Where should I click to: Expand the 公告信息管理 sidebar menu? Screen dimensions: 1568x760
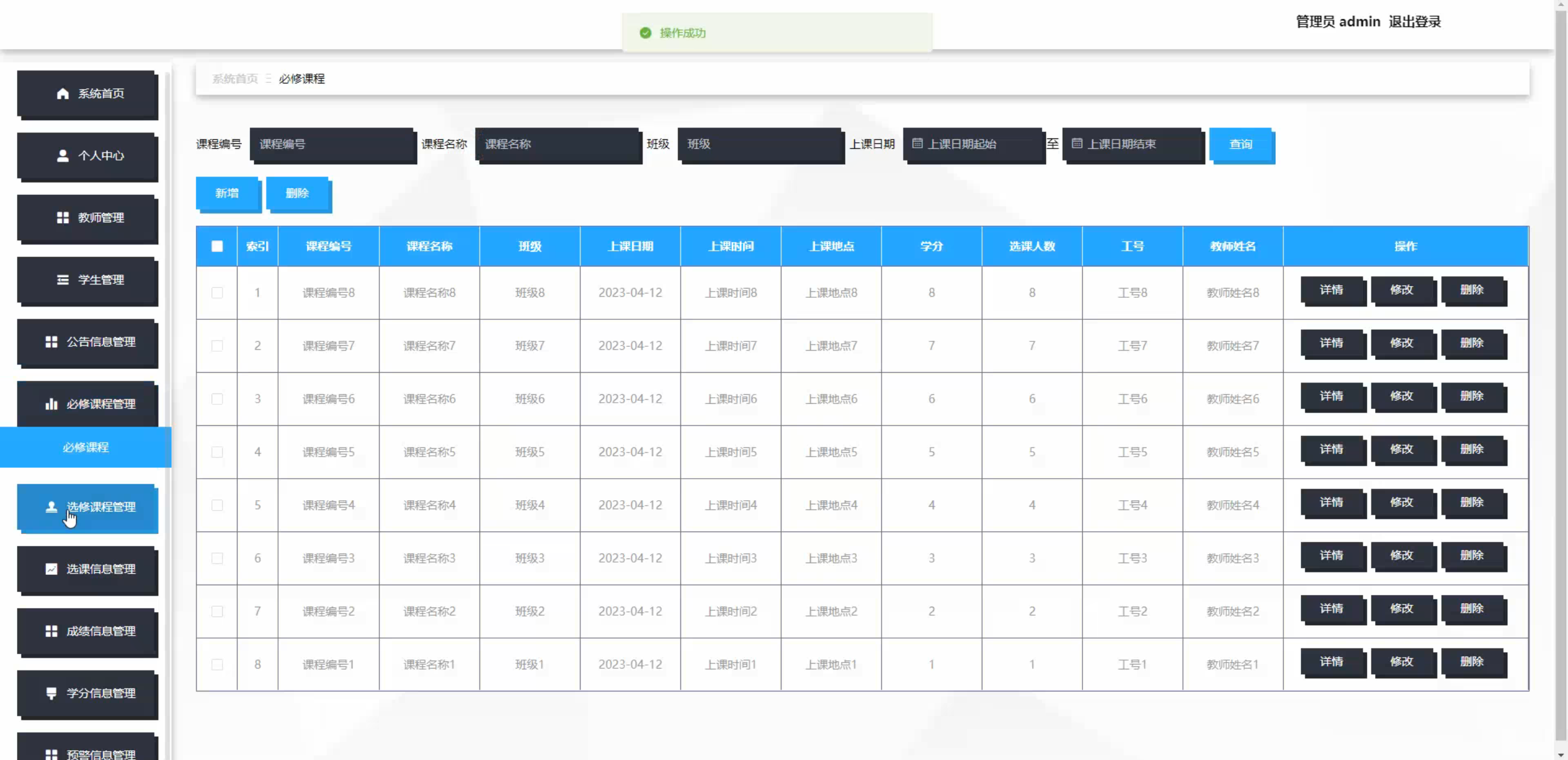88,342
